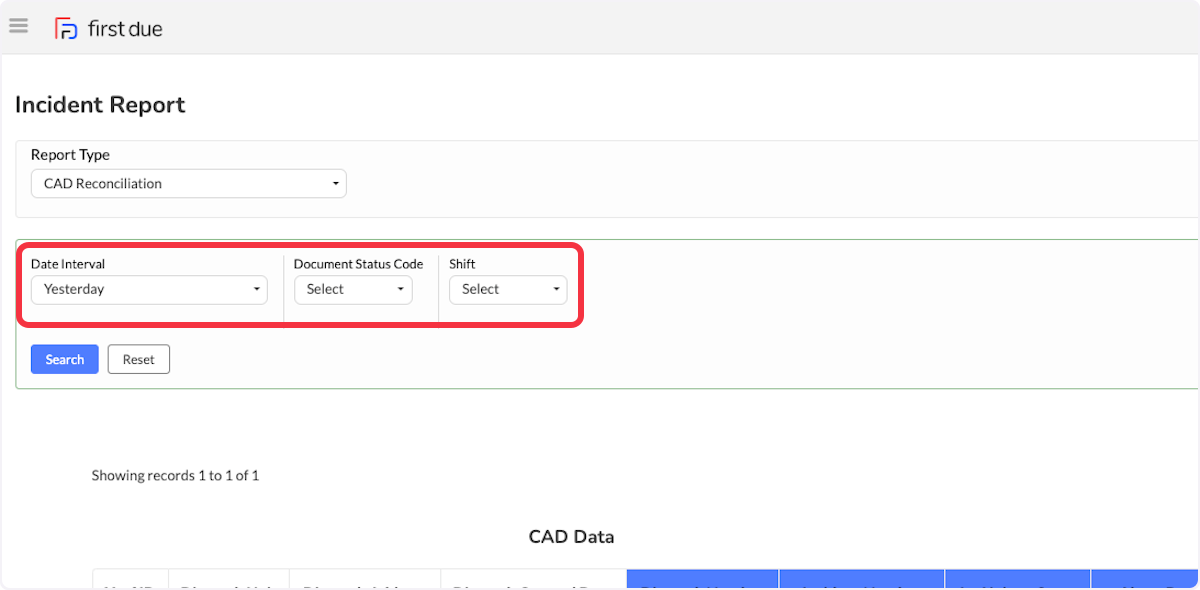Click the CAD Data table title
Screen dimensions: 1200x590
[x=571, y=537]
